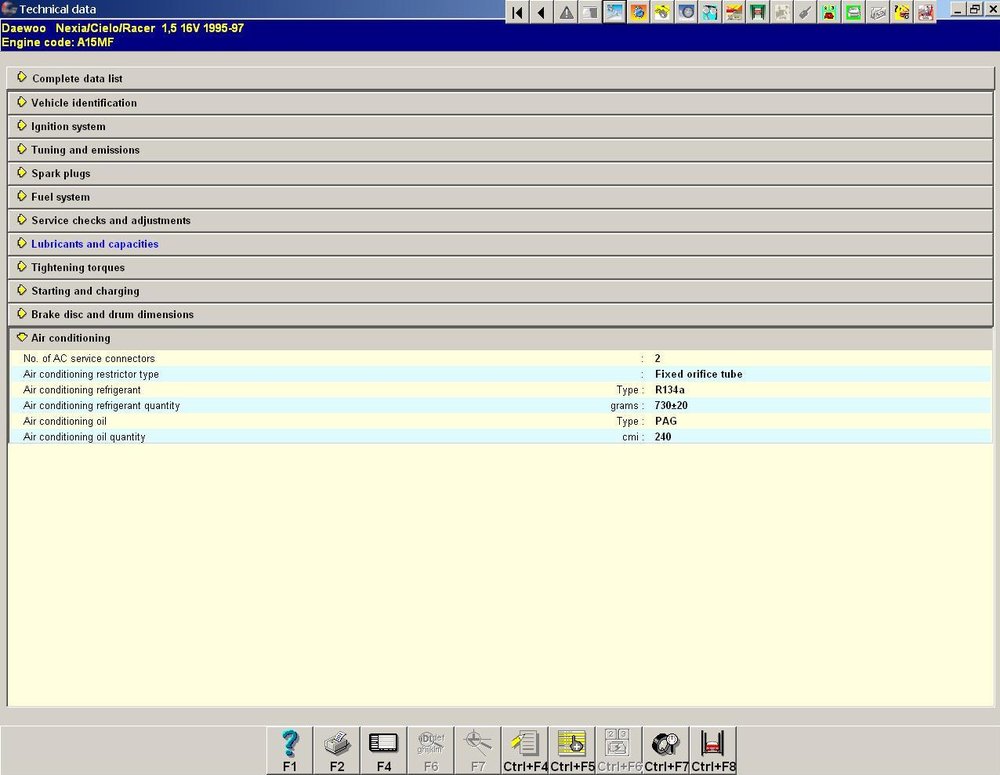1000x775 pixels.
Task: Click the Daewoo Nexia/Cielo/Racer vehicle title
Action: tap(122, 28)
